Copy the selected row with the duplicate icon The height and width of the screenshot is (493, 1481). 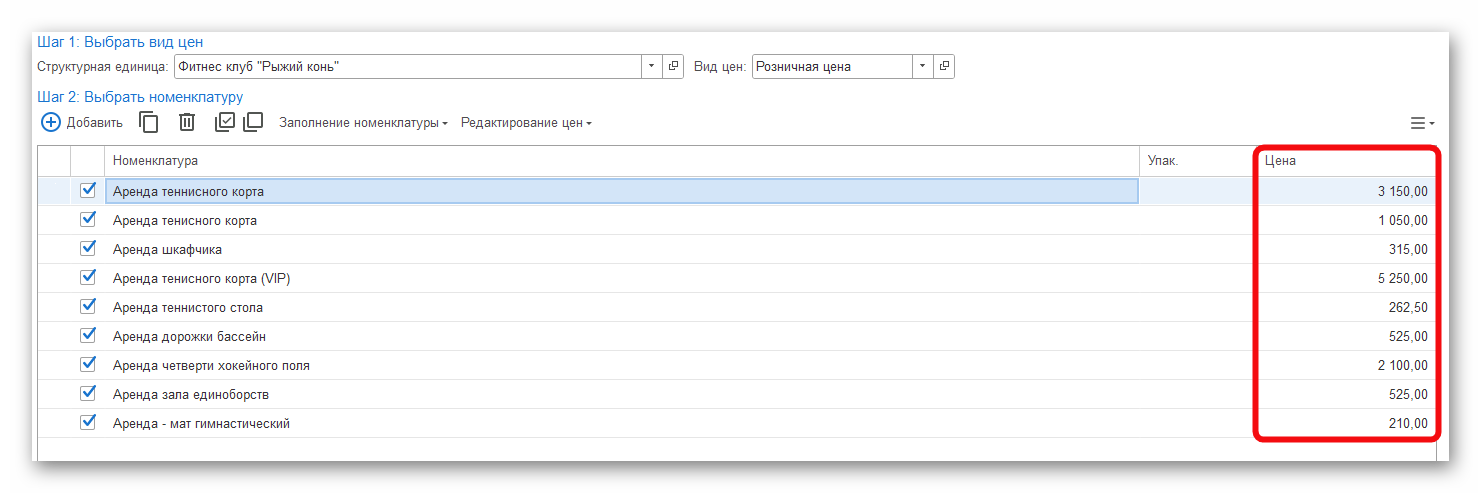click(149, 123)
